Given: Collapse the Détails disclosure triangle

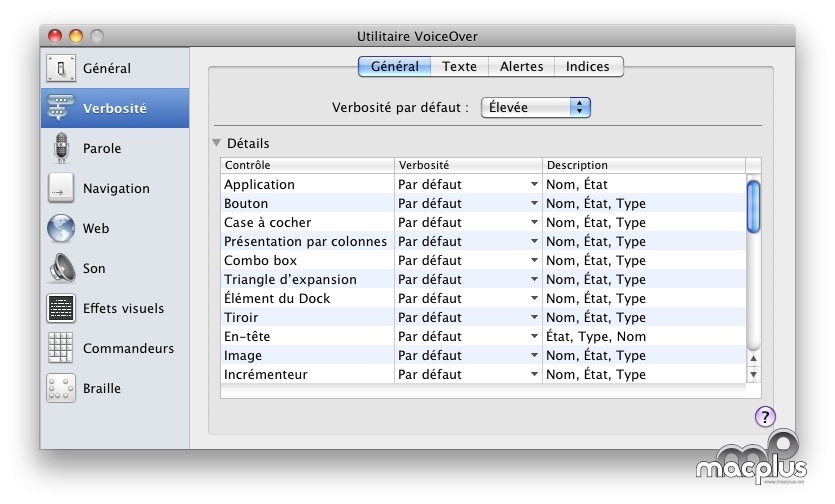Looking at the screenshot, I should pos(216,143).
